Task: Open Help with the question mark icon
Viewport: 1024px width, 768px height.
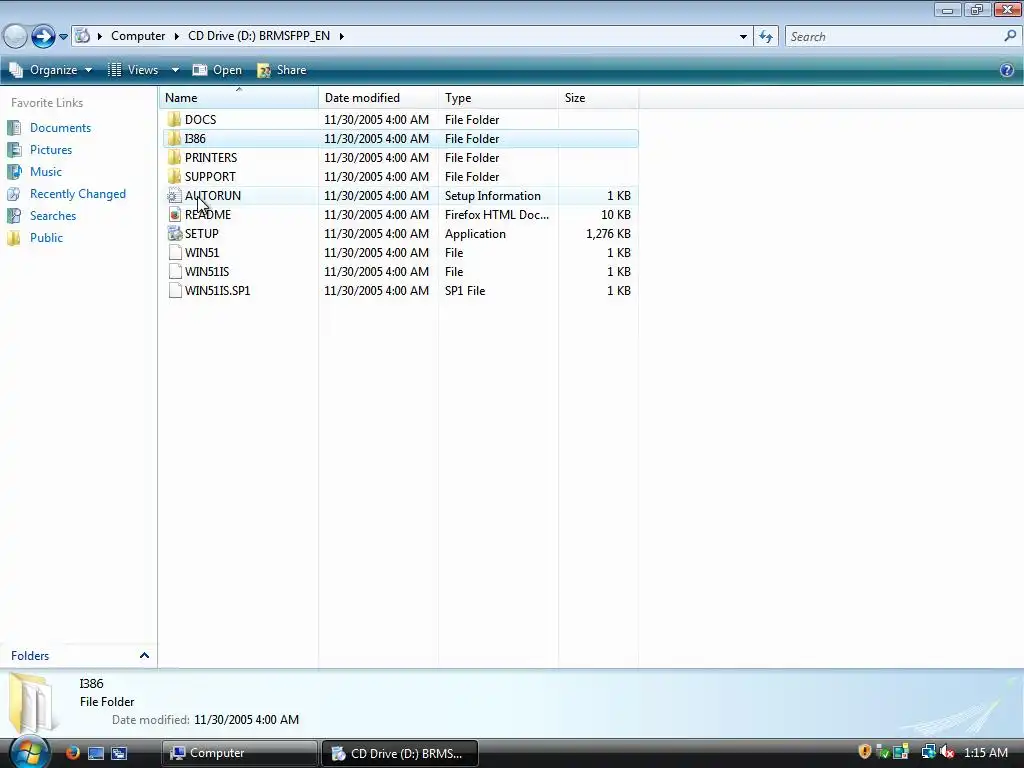Action: [x=1007, y=70]
